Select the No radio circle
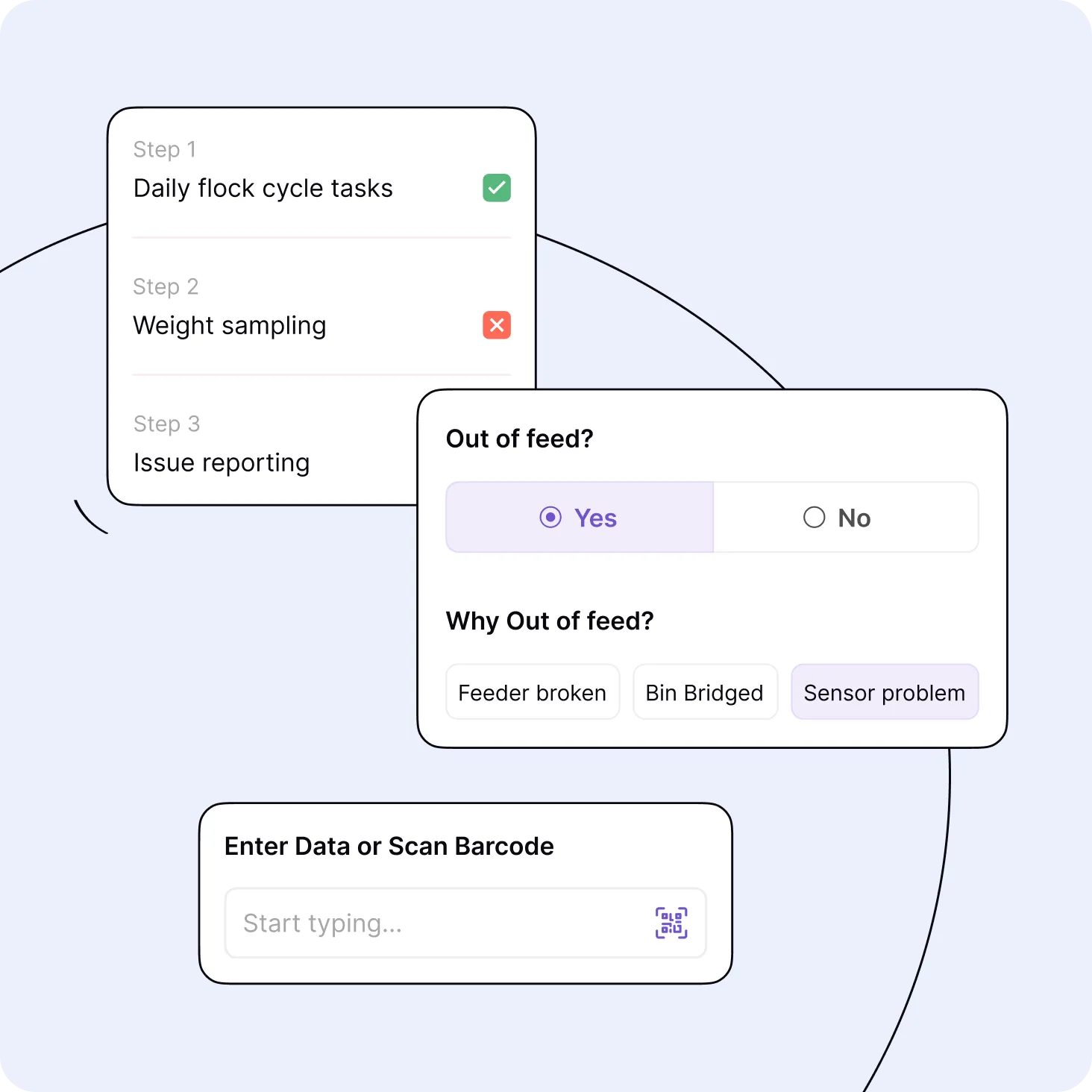The width and height of the screenshot is (1092, 1092). 814,517
